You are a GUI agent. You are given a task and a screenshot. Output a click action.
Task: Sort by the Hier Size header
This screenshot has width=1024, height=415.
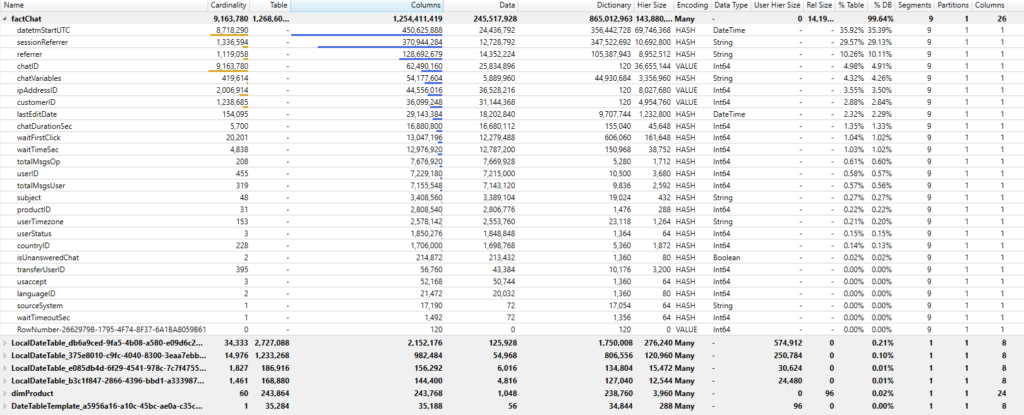(654, 5)
